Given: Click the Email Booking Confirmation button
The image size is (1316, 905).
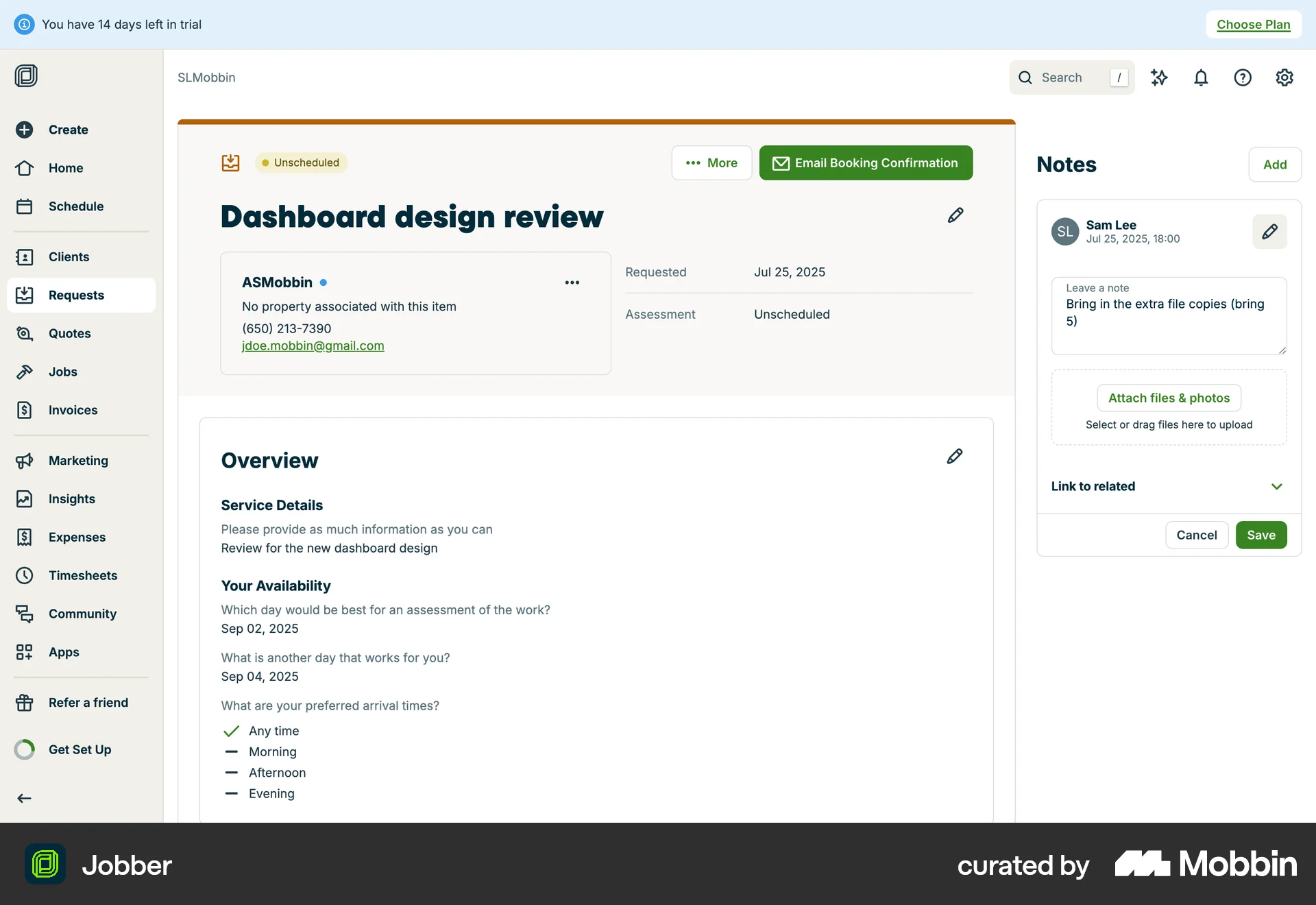Looking at the screenshot, I should (x=866, y=162).
